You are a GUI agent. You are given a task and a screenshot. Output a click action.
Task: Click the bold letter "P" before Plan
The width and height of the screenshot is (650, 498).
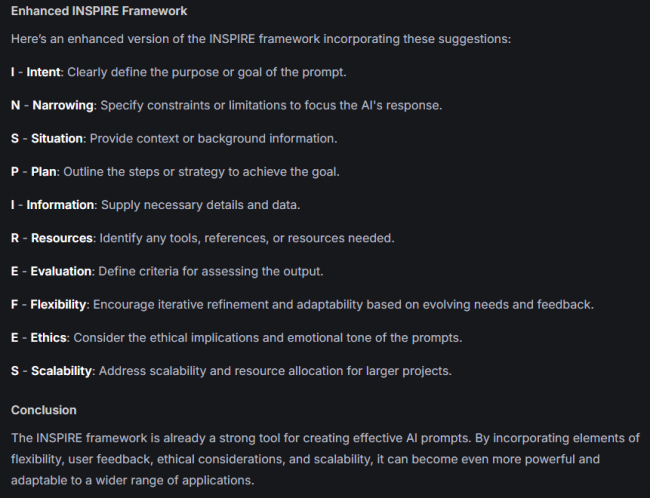[x=15, y=172]
